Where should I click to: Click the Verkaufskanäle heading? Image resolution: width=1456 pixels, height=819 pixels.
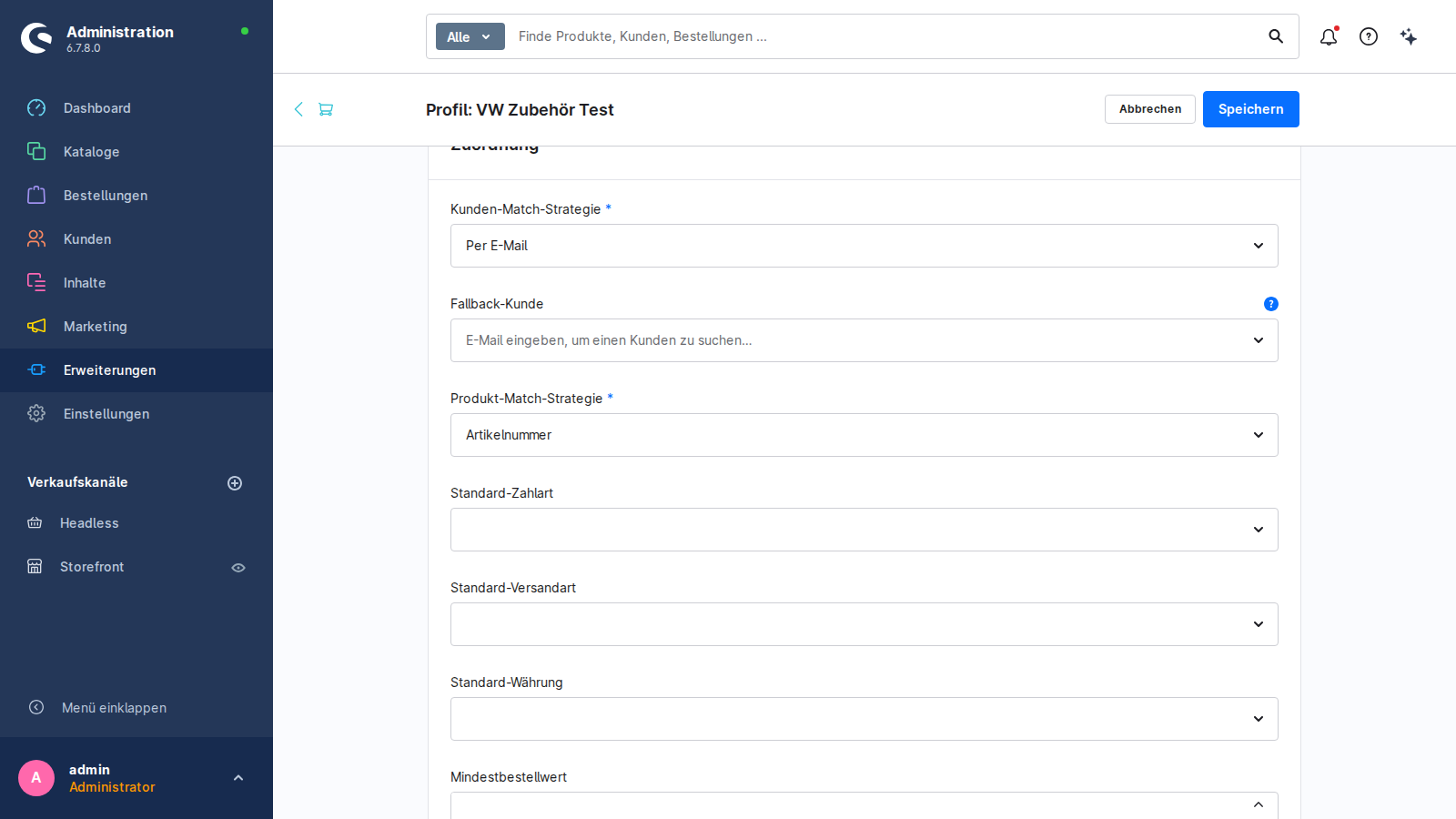click(x=77, y=482)
